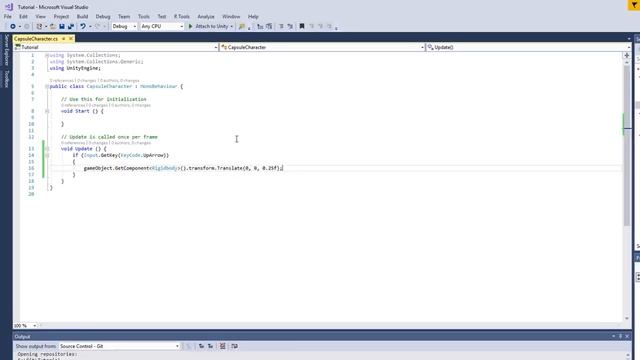The image size is (640, 360).
Task: Open the Edit menu
Action: [x=23, y=17]
